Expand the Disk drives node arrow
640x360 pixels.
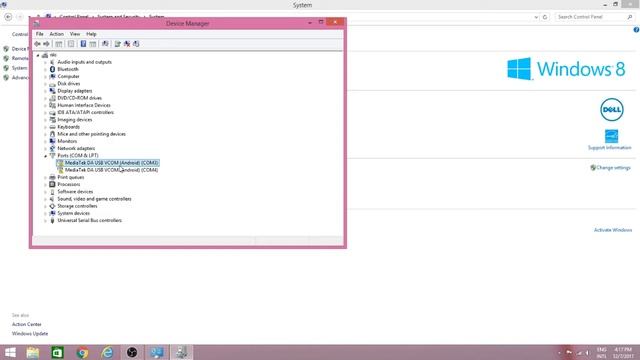45,84
